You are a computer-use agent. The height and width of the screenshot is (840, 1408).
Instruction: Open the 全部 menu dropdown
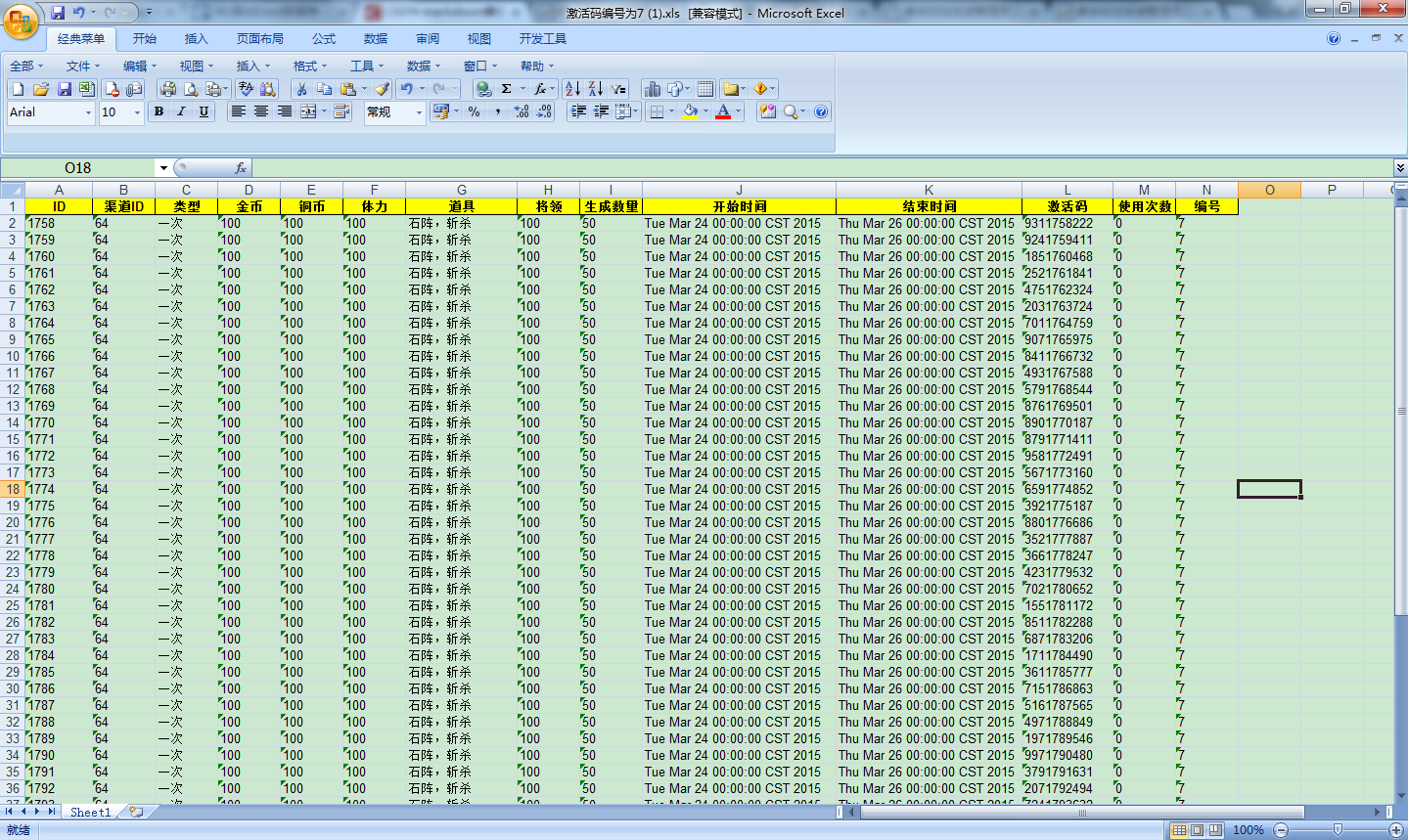[27, 66]
